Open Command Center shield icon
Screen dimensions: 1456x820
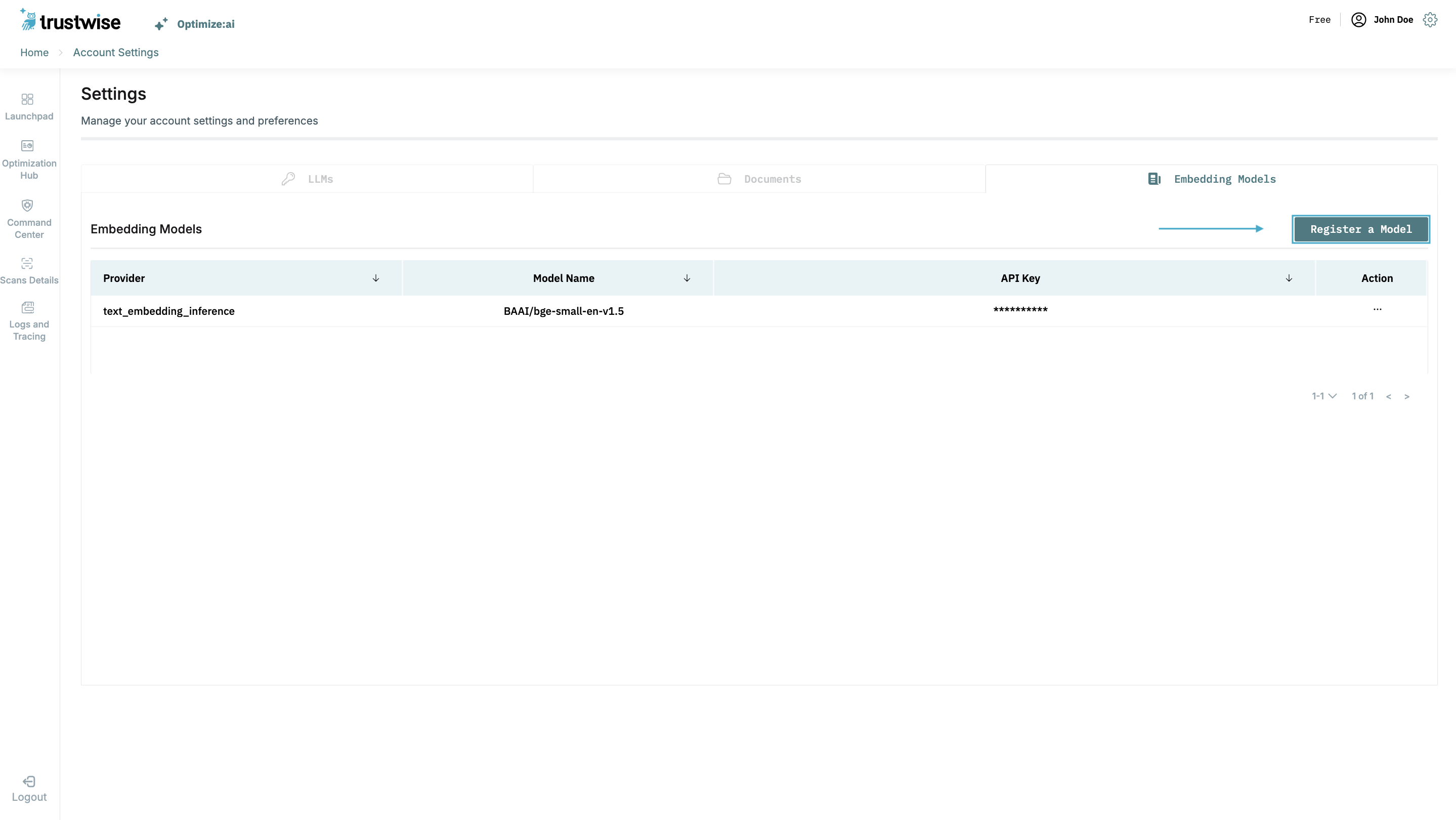coord(27,206)
